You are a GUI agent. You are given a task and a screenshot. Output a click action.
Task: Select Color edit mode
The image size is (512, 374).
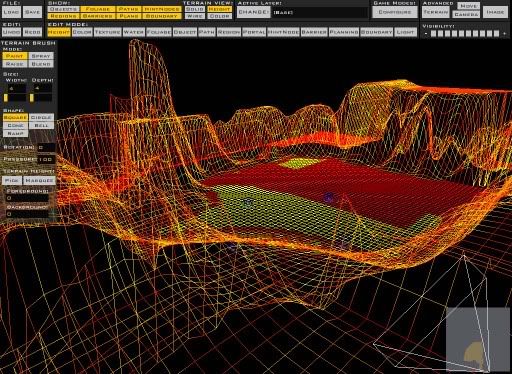[x=82, y=32]
